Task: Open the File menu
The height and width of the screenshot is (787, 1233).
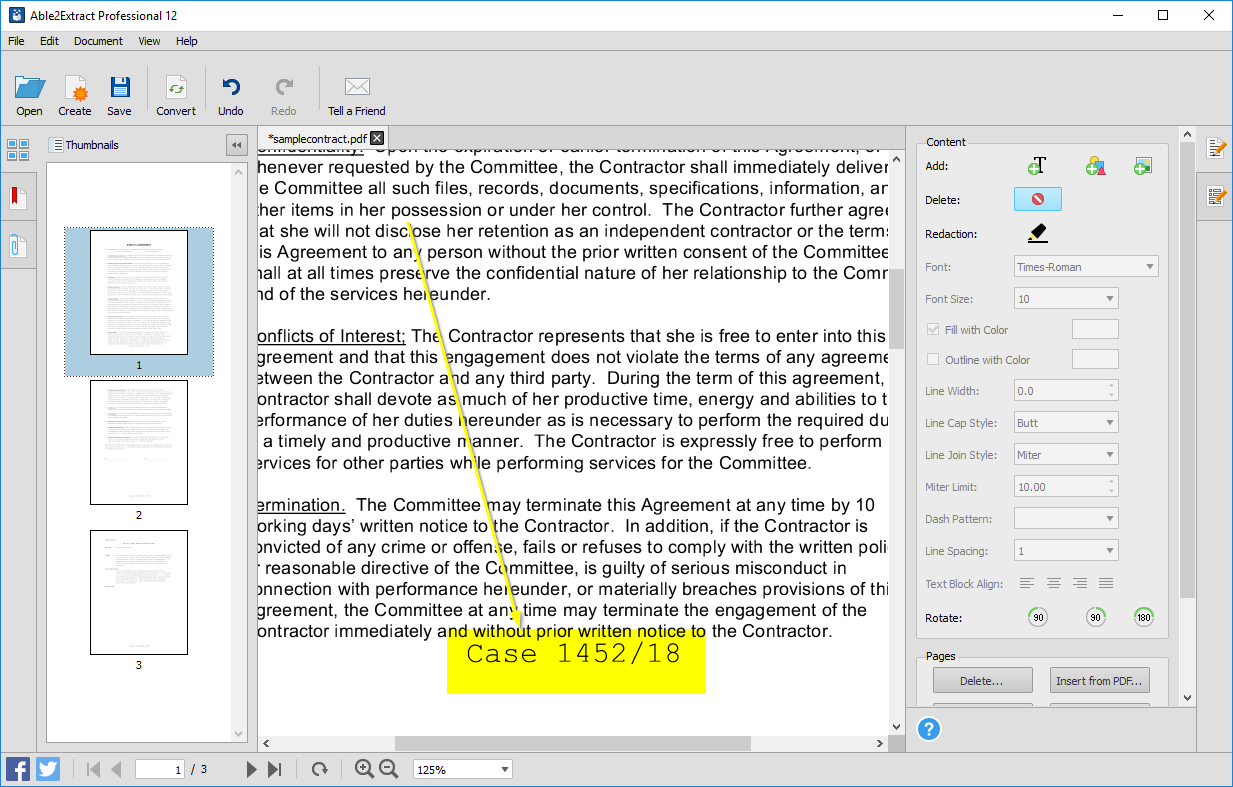Action: [x=16, y=41]
